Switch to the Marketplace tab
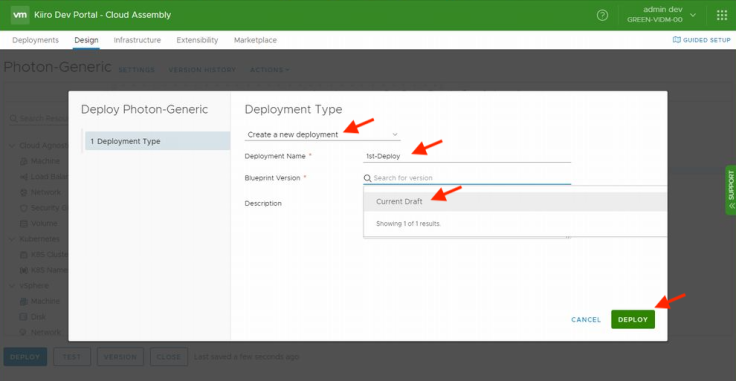The height and width of the screenshot is (381, 736). pyautogui.click(x=255, y=40)
